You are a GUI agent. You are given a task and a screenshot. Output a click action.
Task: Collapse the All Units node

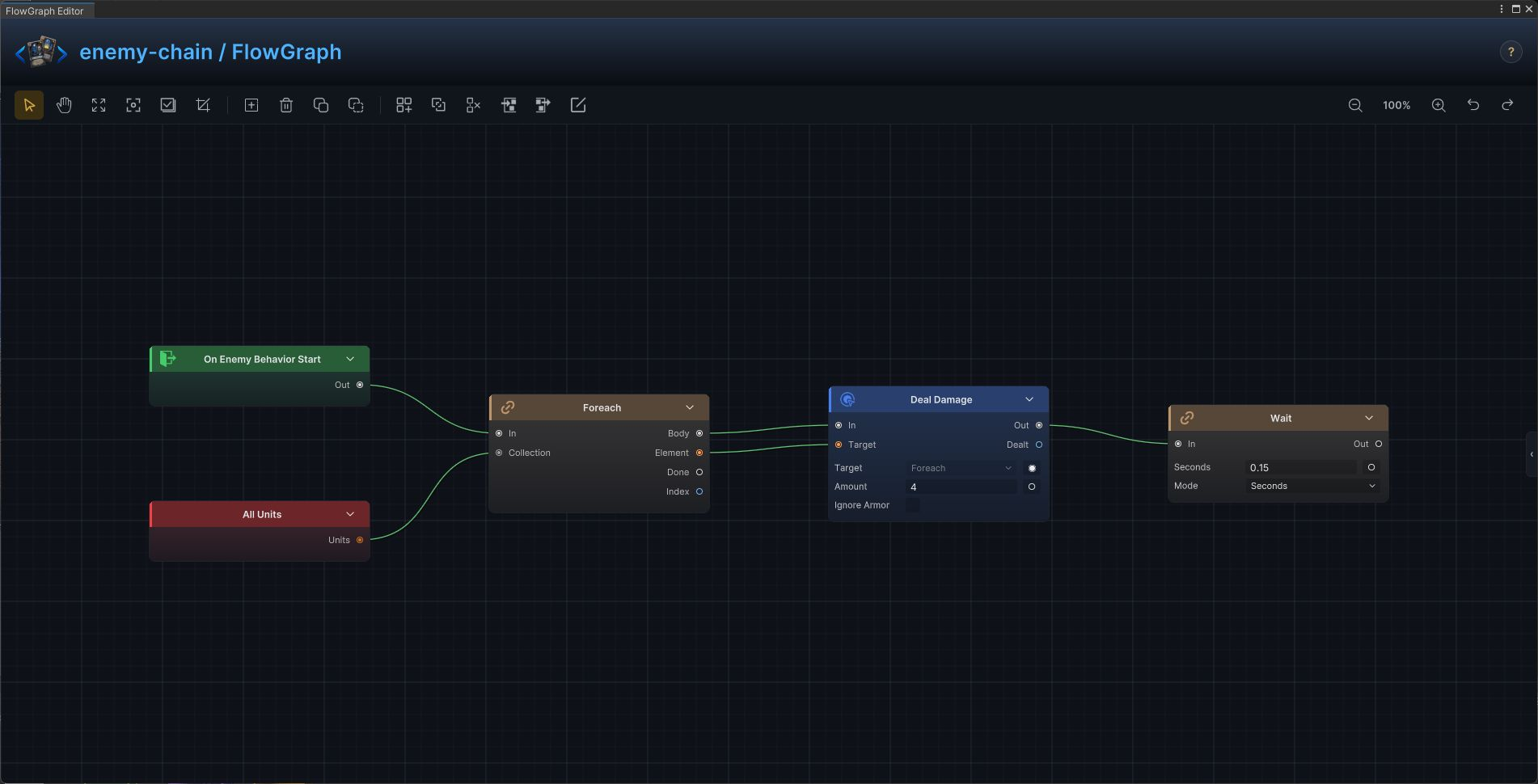[350, 514]
